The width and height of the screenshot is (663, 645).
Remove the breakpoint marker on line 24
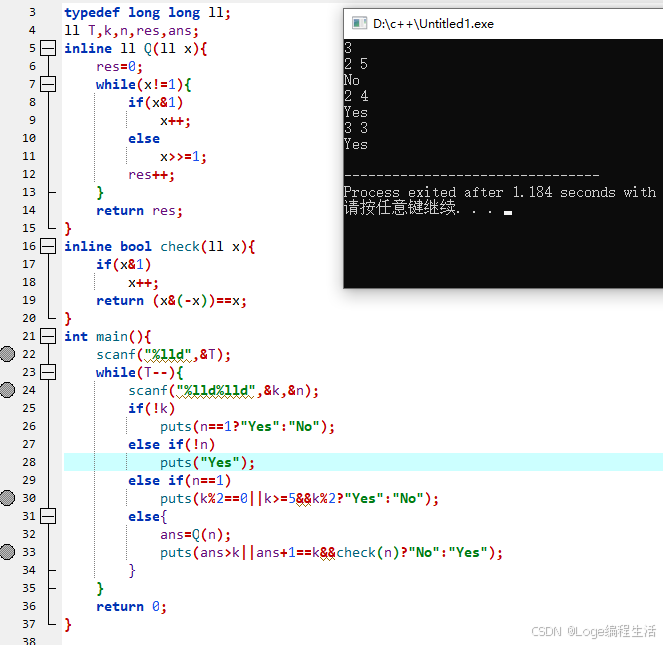[7, 390]
